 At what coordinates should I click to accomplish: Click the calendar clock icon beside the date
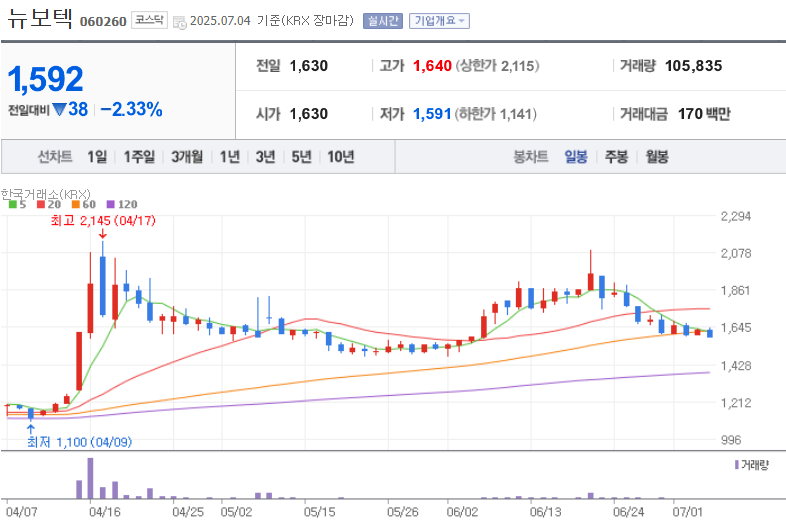(x=179, y=22)
